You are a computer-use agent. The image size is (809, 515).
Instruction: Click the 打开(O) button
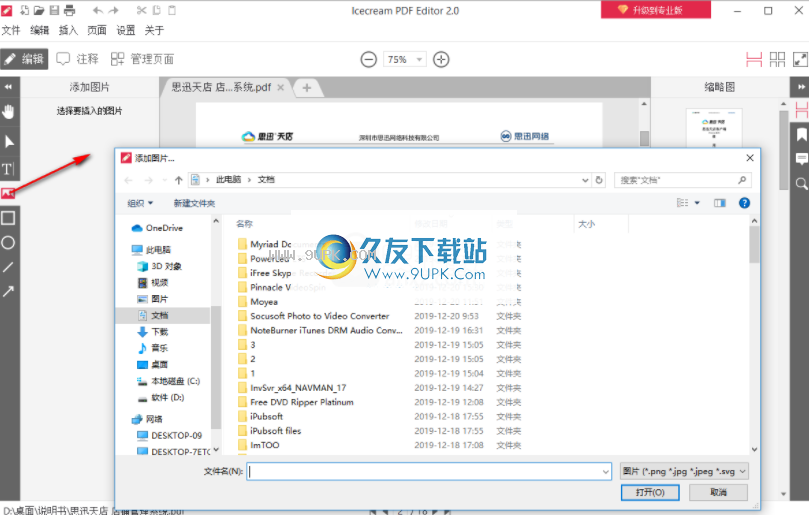[650, 492]
